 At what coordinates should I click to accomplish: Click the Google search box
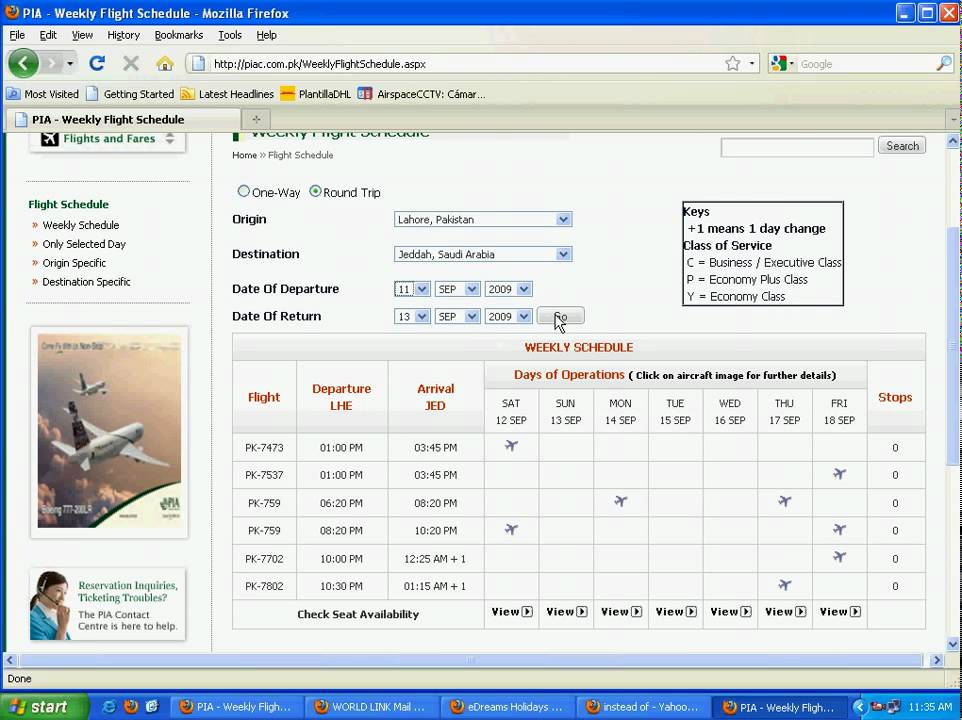click(865, 63)
